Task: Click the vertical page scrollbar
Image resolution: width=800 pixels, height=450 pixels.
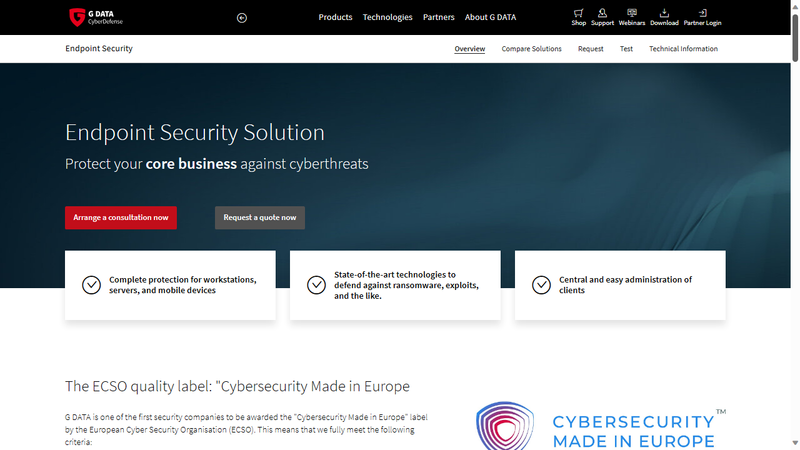Action: click(795, 225)
